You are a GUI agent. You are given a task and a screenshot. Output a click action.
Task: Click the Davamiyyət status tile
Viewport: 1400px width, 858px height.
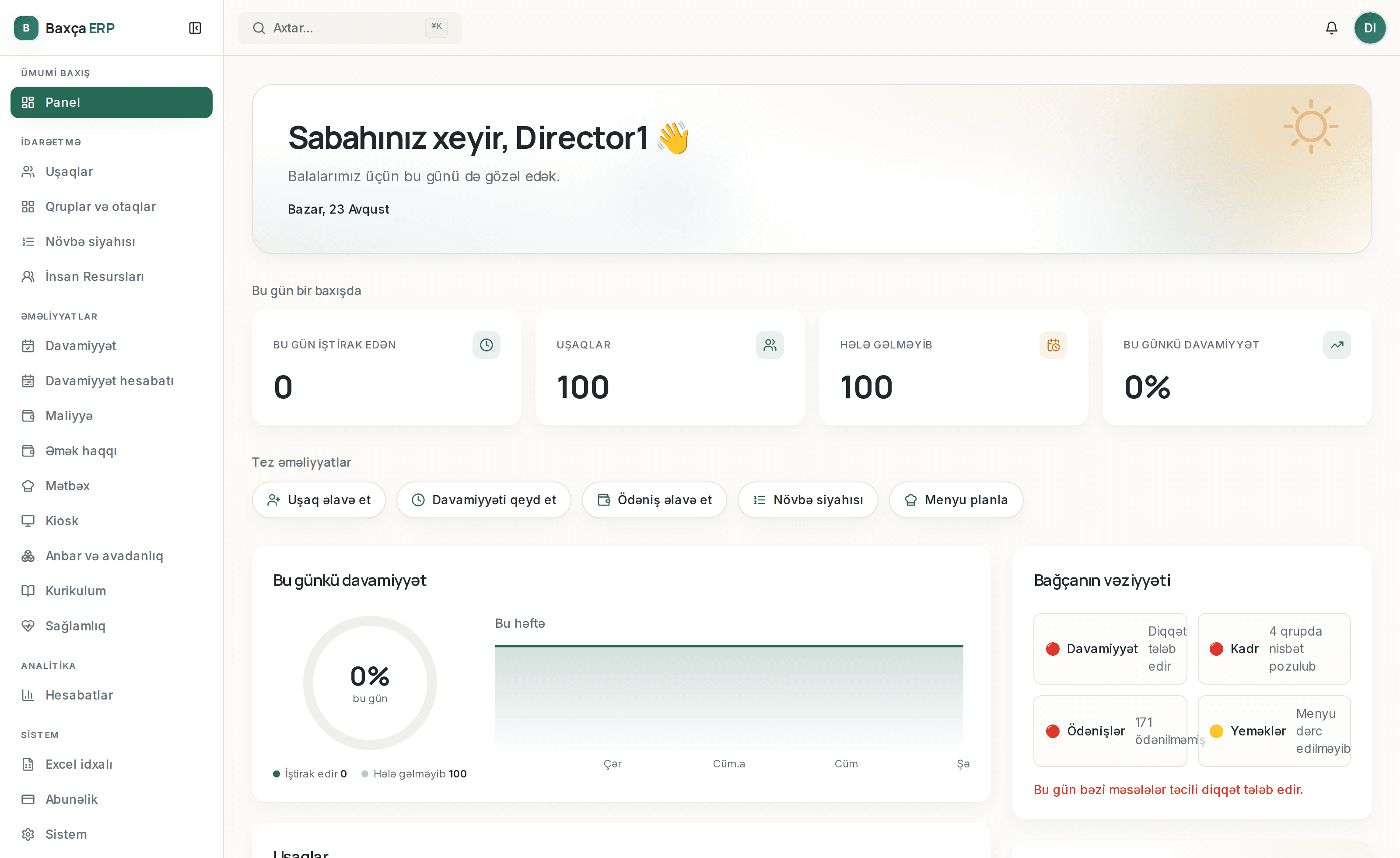[1109, 649]
